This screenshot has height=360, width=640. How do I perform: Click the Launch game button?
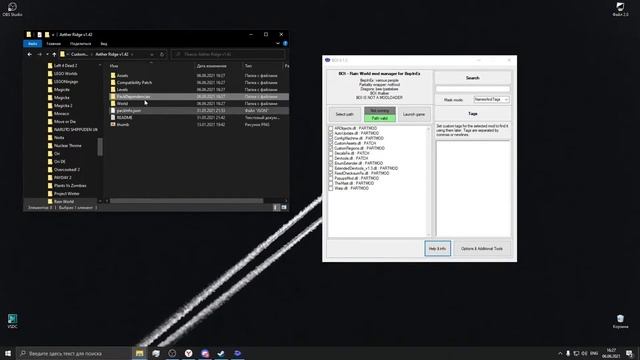coord(414,114)
